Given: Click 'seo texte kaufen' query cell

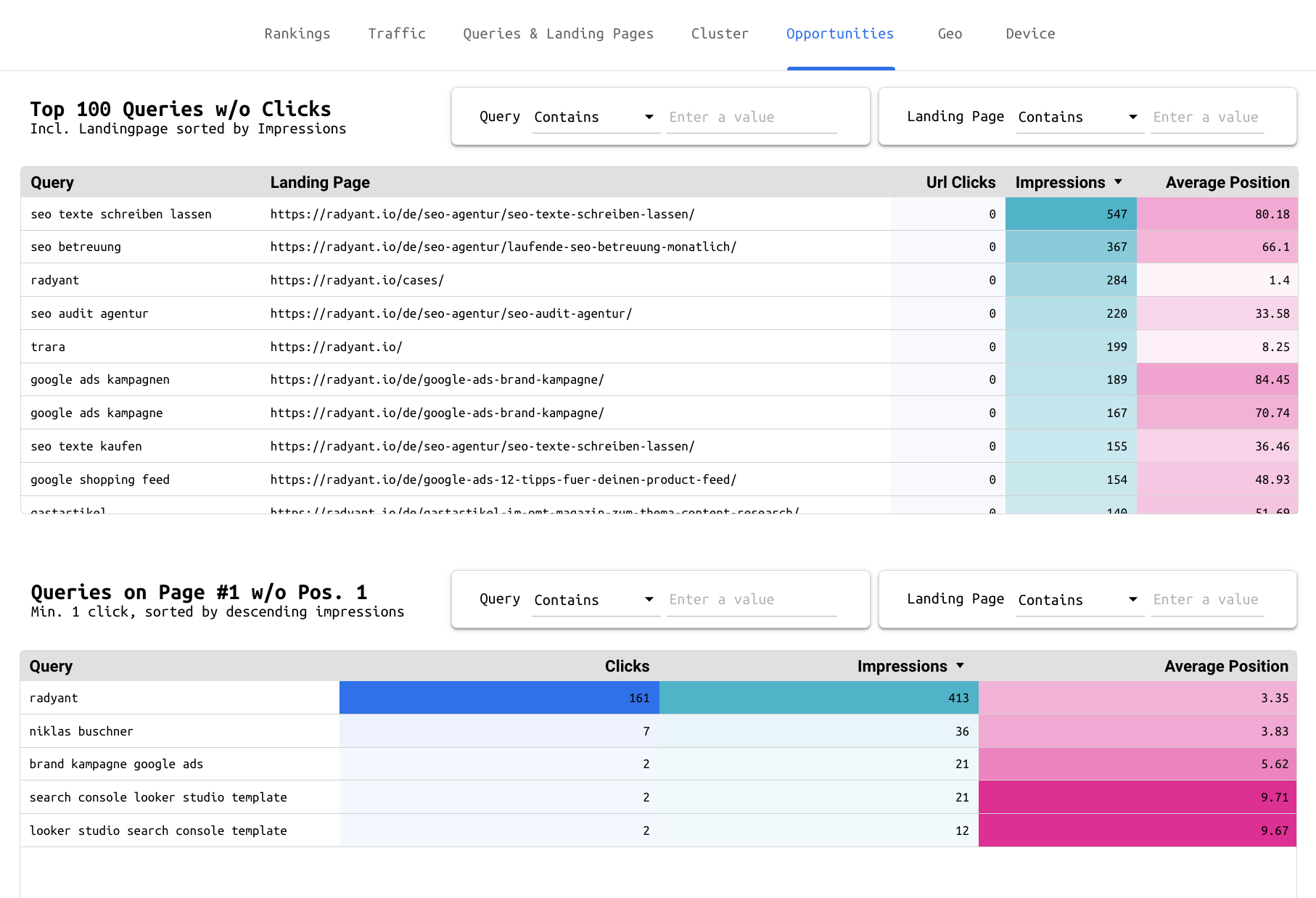Looking at the screenshot, I should [86, 446].
